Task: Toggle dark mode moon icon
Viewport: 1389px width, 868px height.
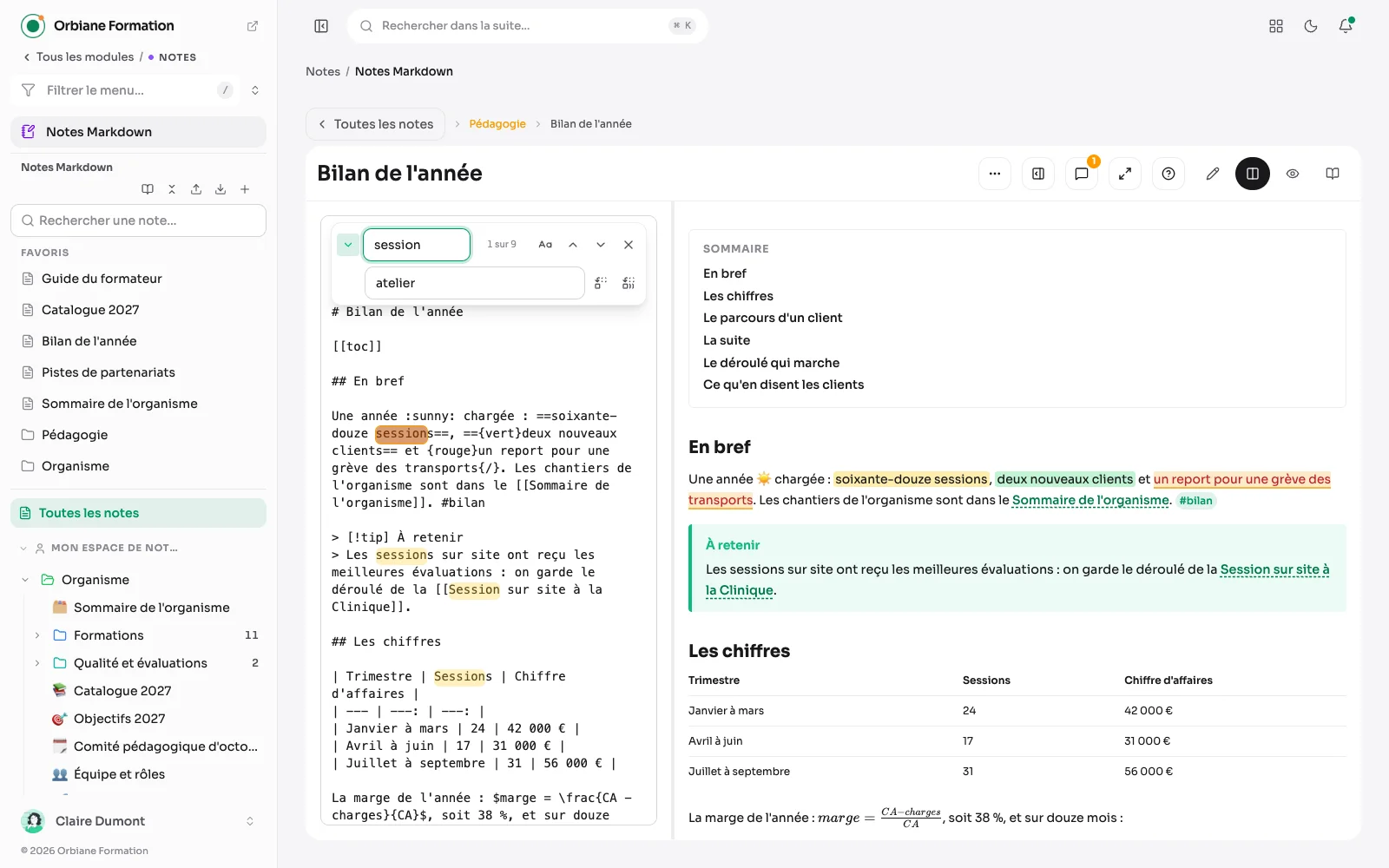Action: click(1311, 26)
